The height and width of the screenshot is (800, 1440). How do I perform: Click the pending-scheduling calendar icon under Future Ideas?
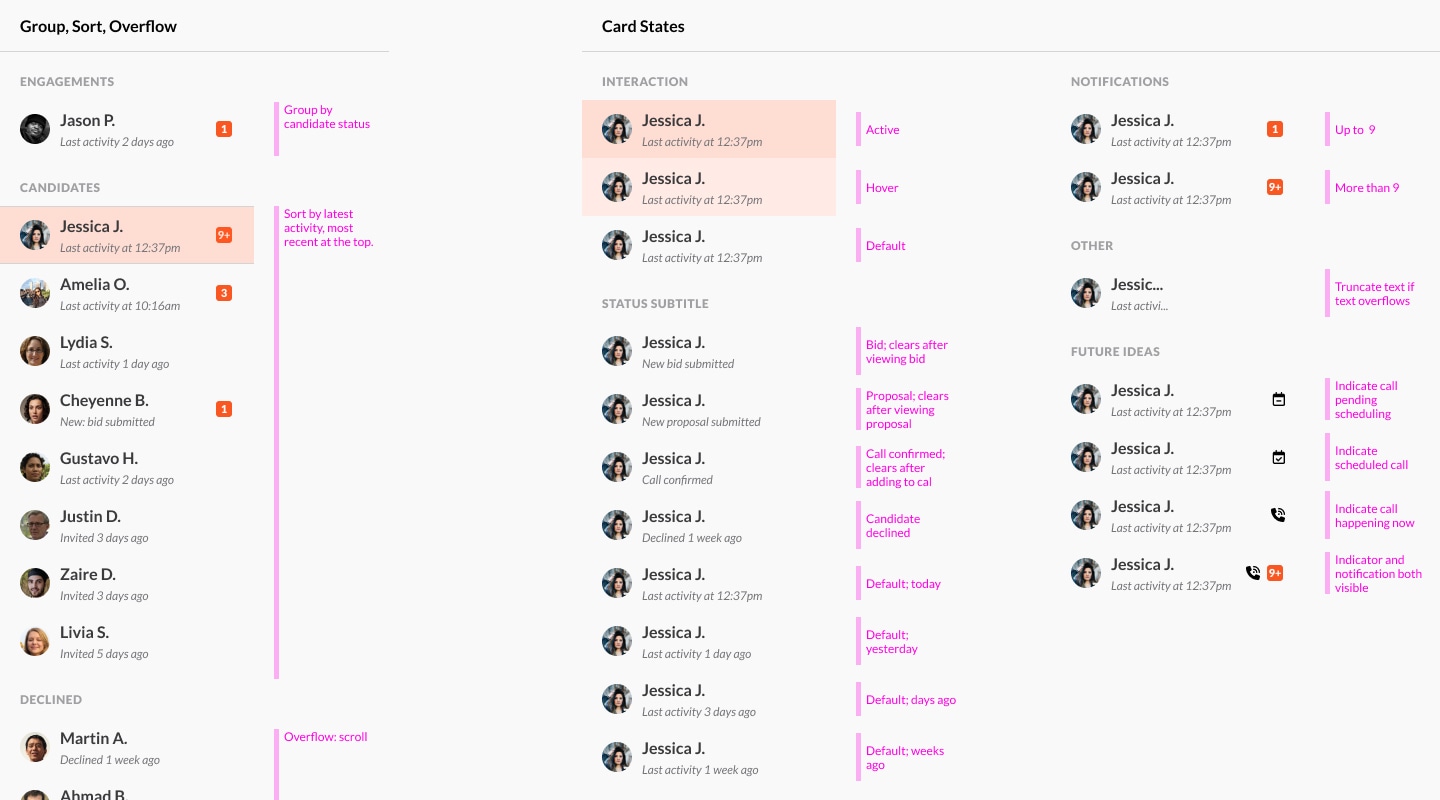click(1278, 399)
